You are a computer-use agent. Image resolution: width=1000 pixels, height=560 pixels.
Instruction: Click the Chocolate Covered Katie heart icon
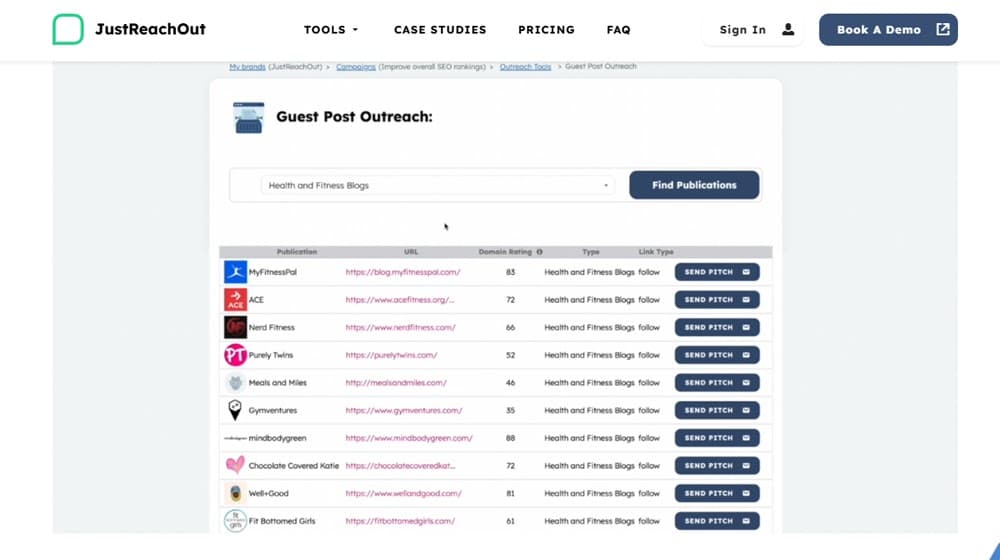[x=235, y=465]
